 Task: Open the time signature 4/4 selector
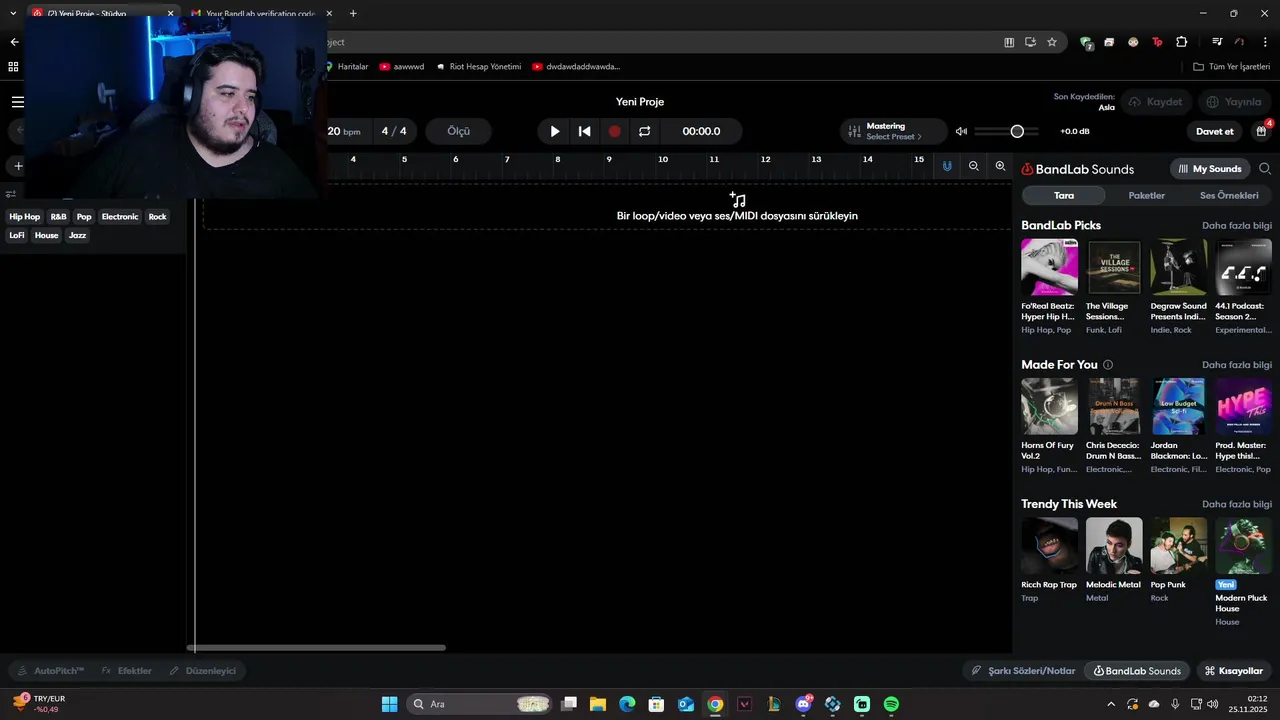(x=394, y=131)
